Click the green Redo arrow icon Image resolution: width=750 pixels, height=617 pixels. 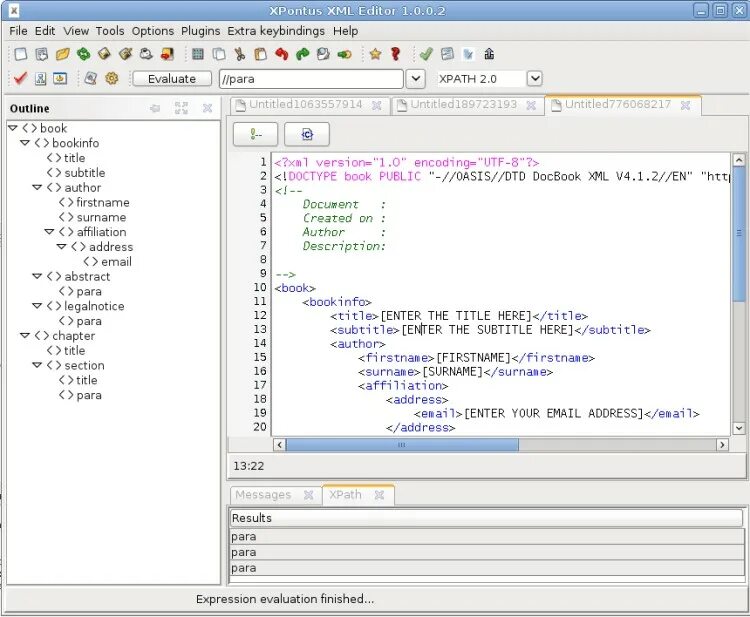pyautogui.click(x=303, y=54)
